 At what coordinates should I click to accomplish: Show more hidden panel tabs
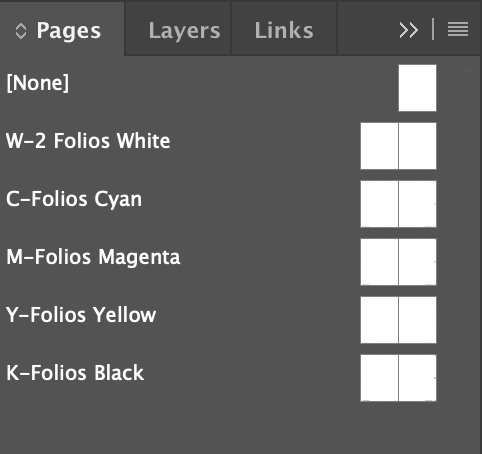pos(409,30)
